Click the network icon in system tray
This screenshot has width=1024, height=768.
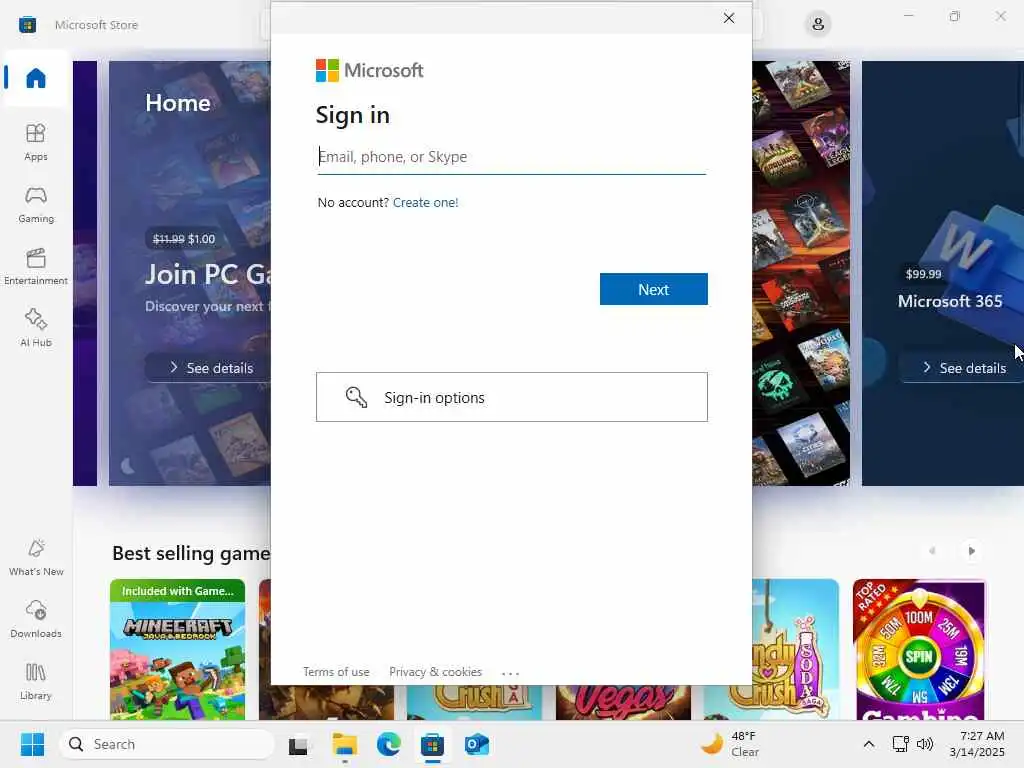point(901,744)
